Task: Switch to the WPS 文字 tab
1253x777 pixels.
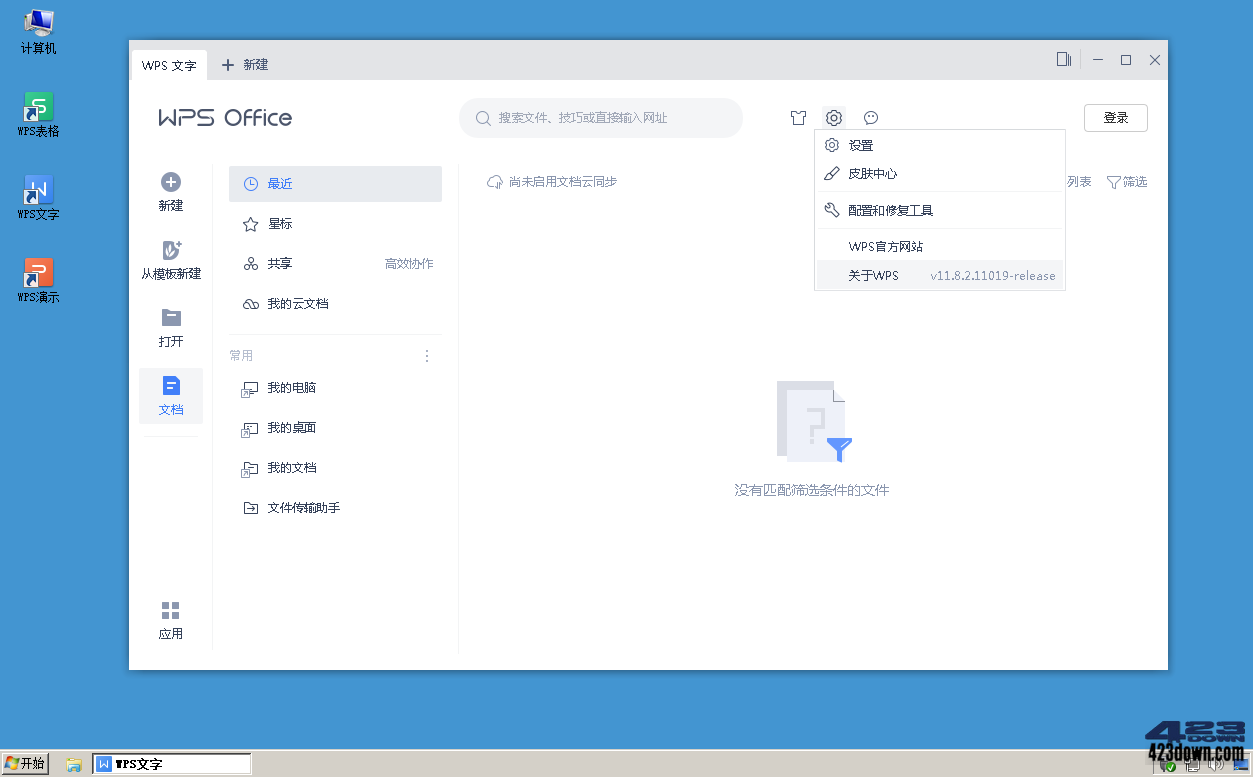Action: click(168, 64)
